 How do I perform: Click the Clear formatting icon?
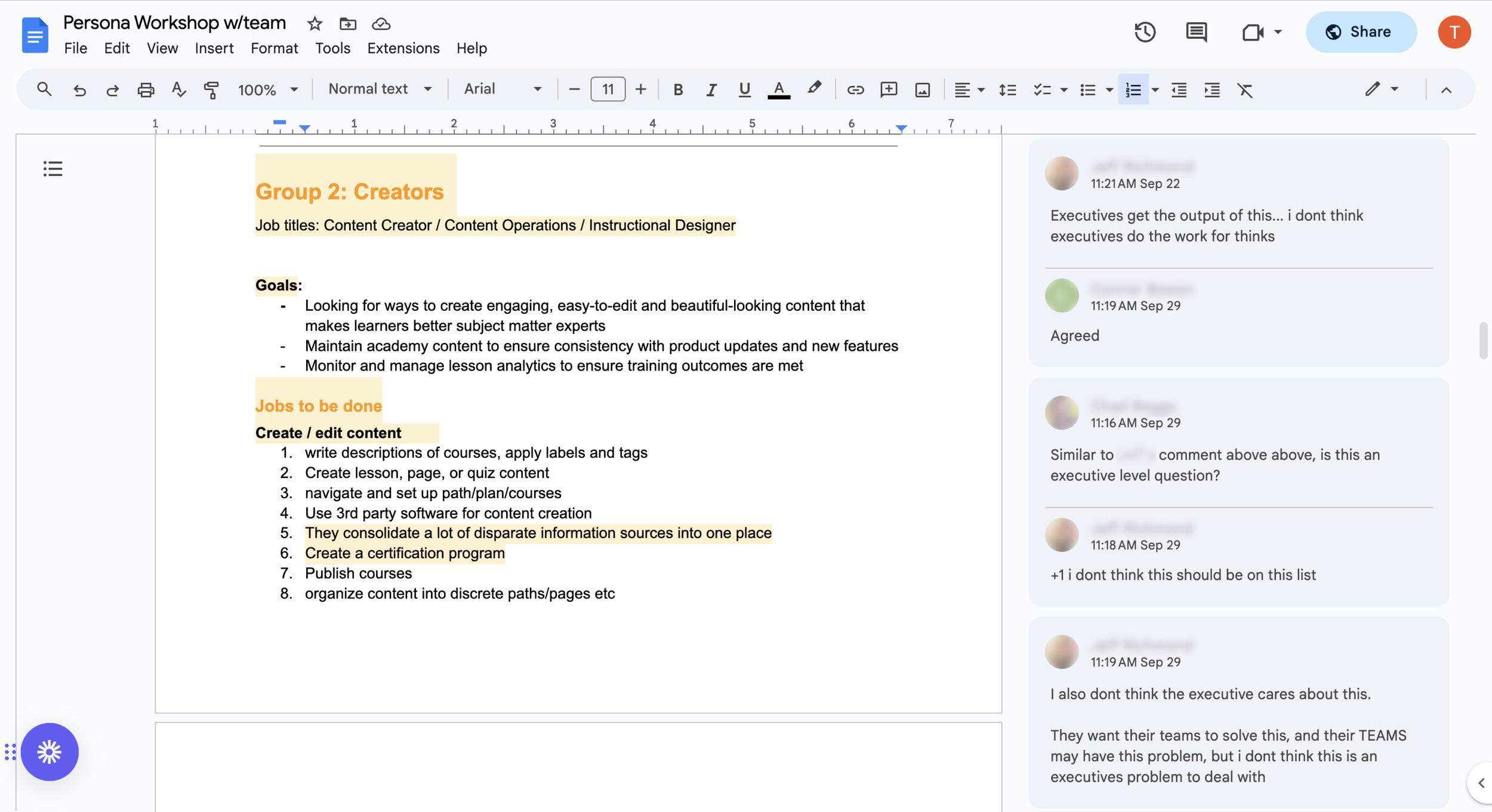tap(1244, 89)
